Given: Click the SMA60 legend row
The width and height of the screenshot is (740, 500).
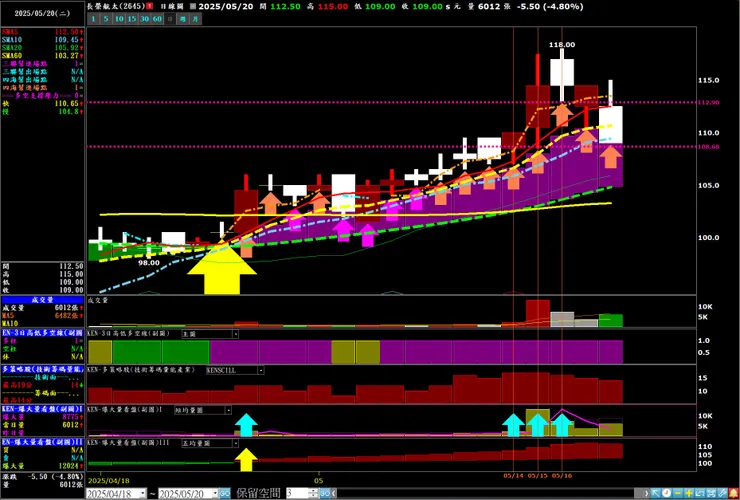Looking at the screenshot, I should [x=42, y=56].
